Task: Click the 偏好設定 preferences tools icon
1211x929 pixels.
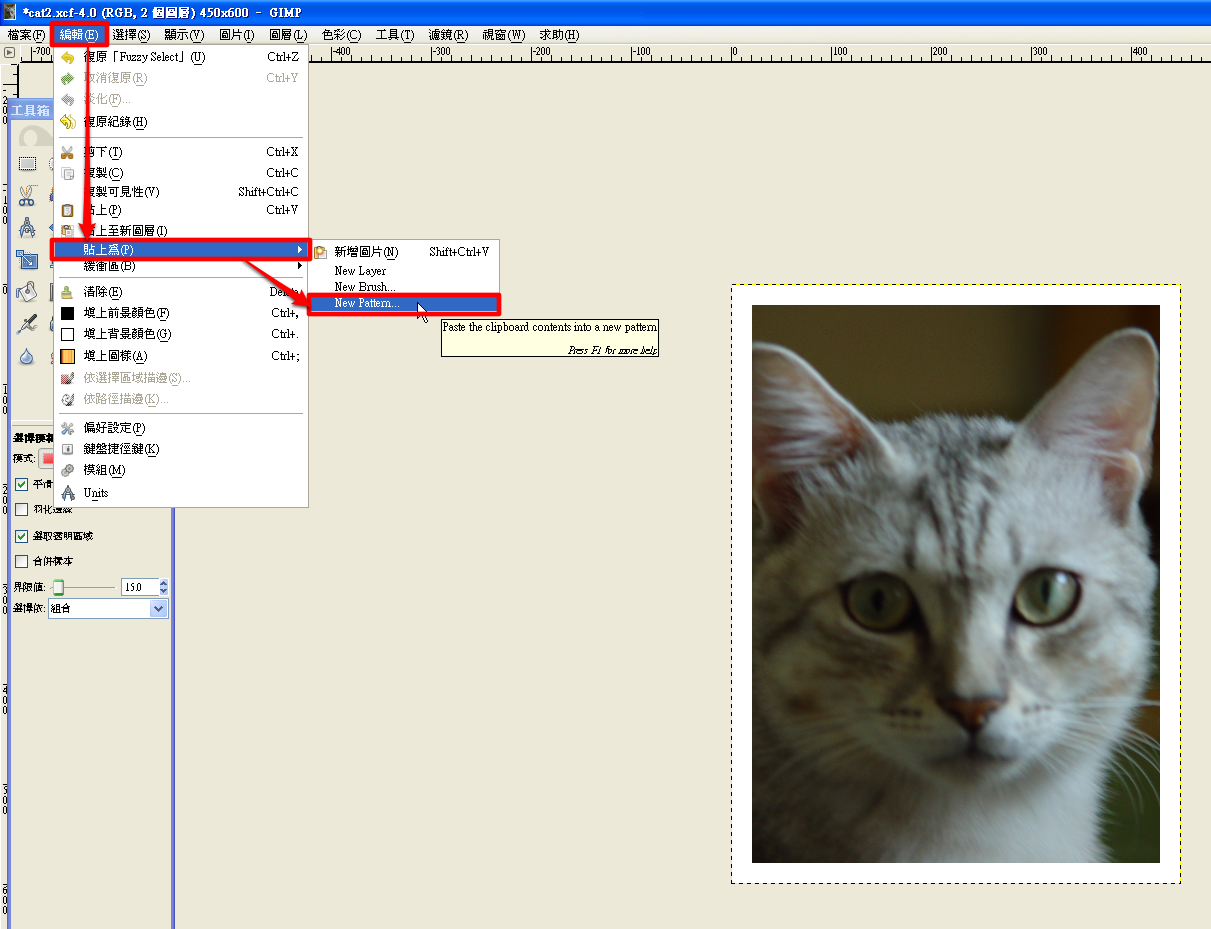Action: click(67, 428)
